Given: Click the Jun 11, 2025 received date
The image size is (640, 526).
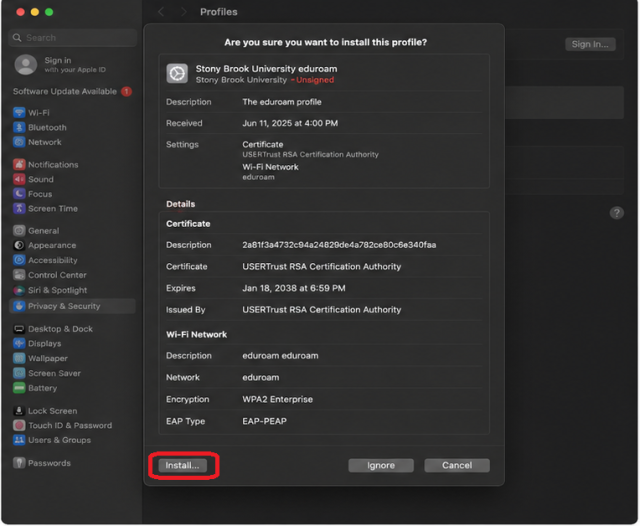Looking at the screenshot, I should coord(290,123).
